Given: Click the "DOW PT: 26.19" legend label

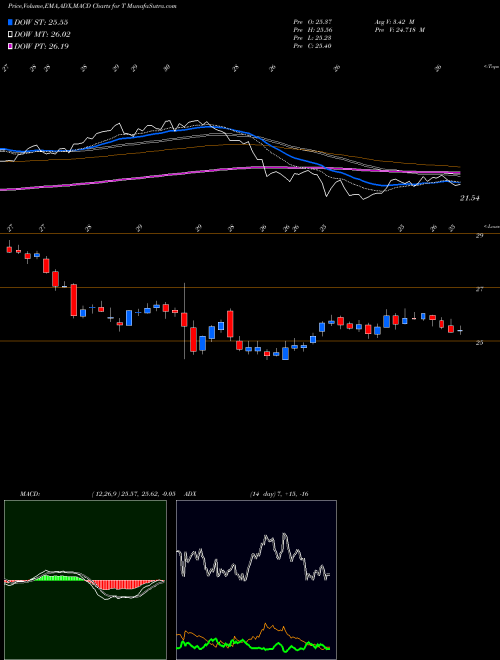Looking at the screenshot, I should [x=42, y=46].
